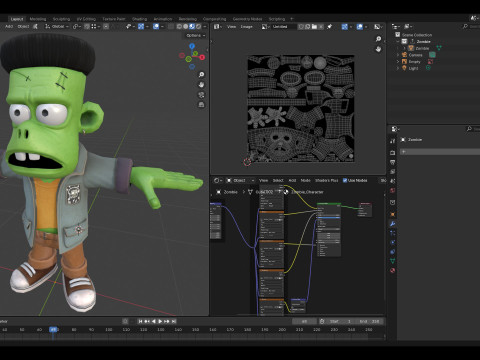Click the play animation button in timeline
The image size is (480, 360).
(160, 321)
